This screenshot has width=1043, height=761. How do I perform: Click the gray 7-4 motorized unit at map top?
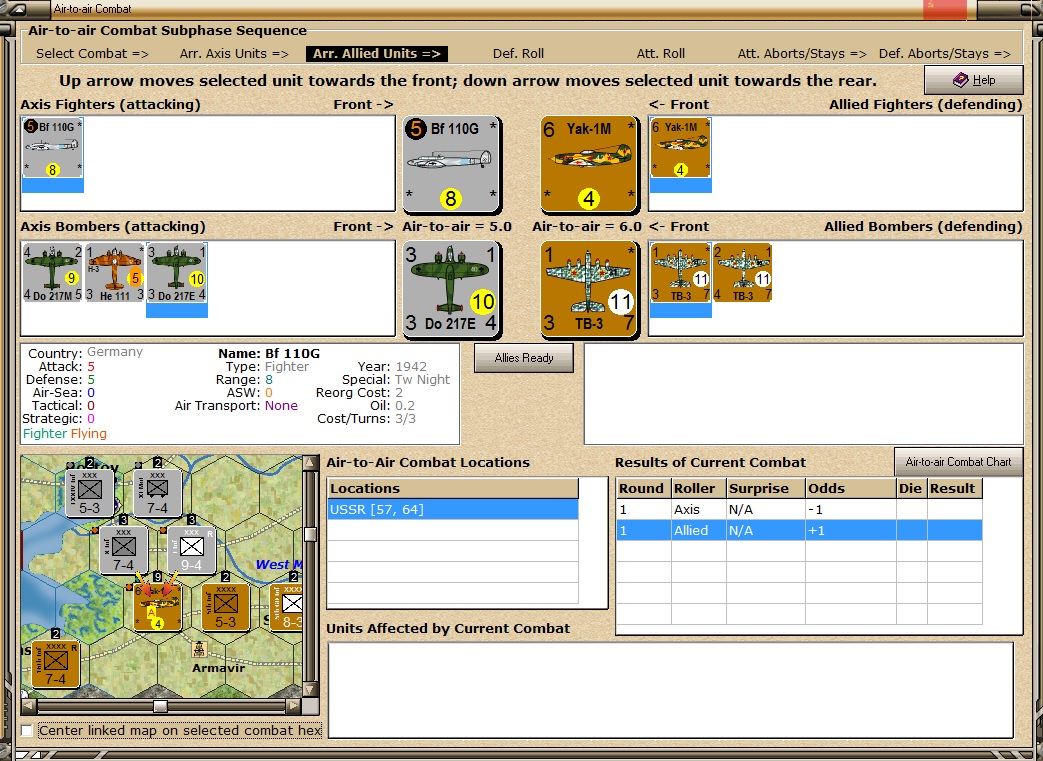click(x=158, y=493)
